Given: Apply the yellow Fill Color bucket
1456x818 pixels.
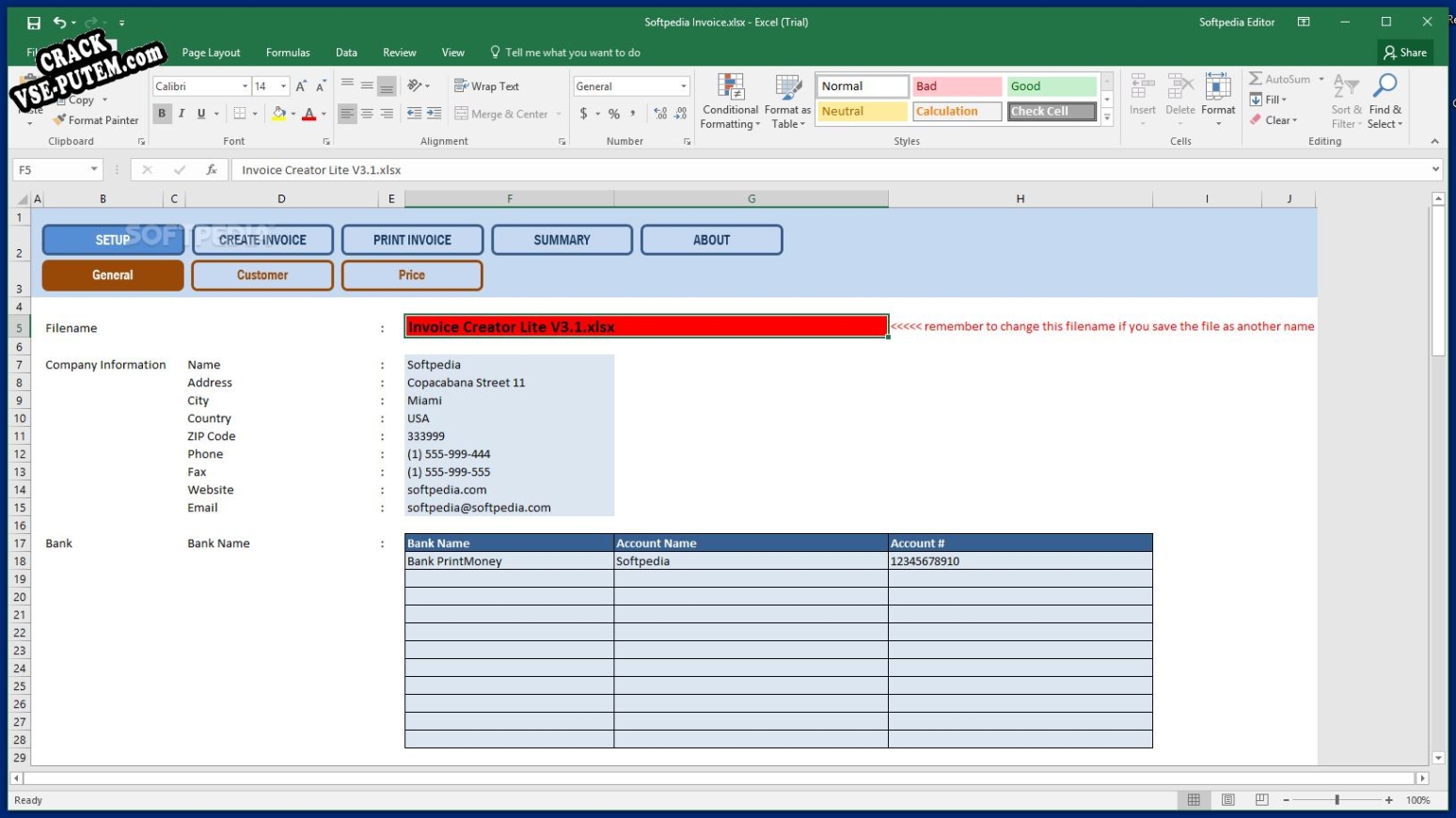Looking at the screenshot, I should (278, 114).
